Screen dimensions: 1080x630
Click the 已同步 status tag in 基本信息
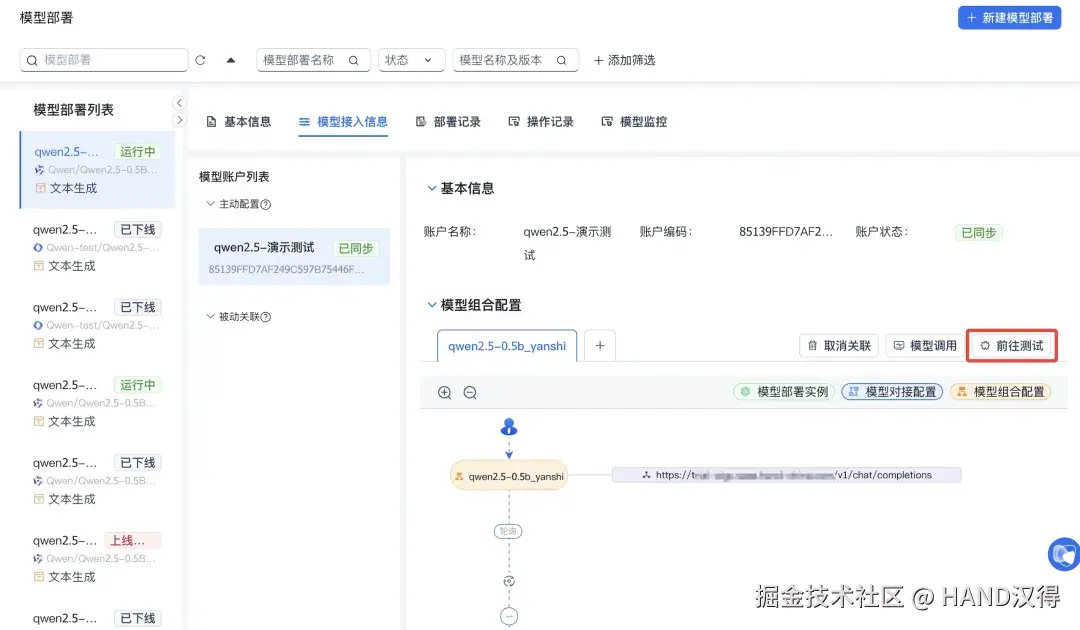click(979, 233)
